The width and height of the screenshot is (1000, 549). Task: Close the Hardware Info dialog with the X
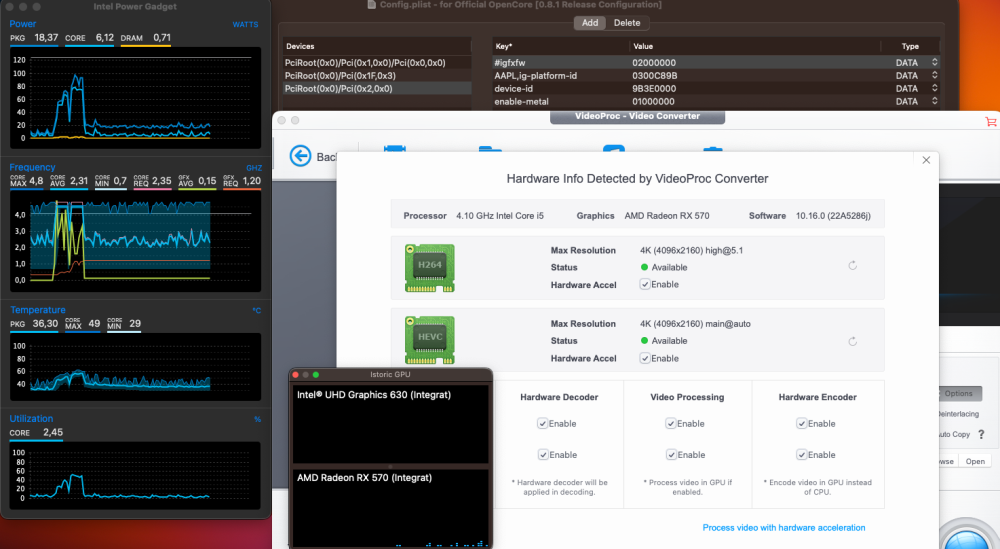(926, 160)
